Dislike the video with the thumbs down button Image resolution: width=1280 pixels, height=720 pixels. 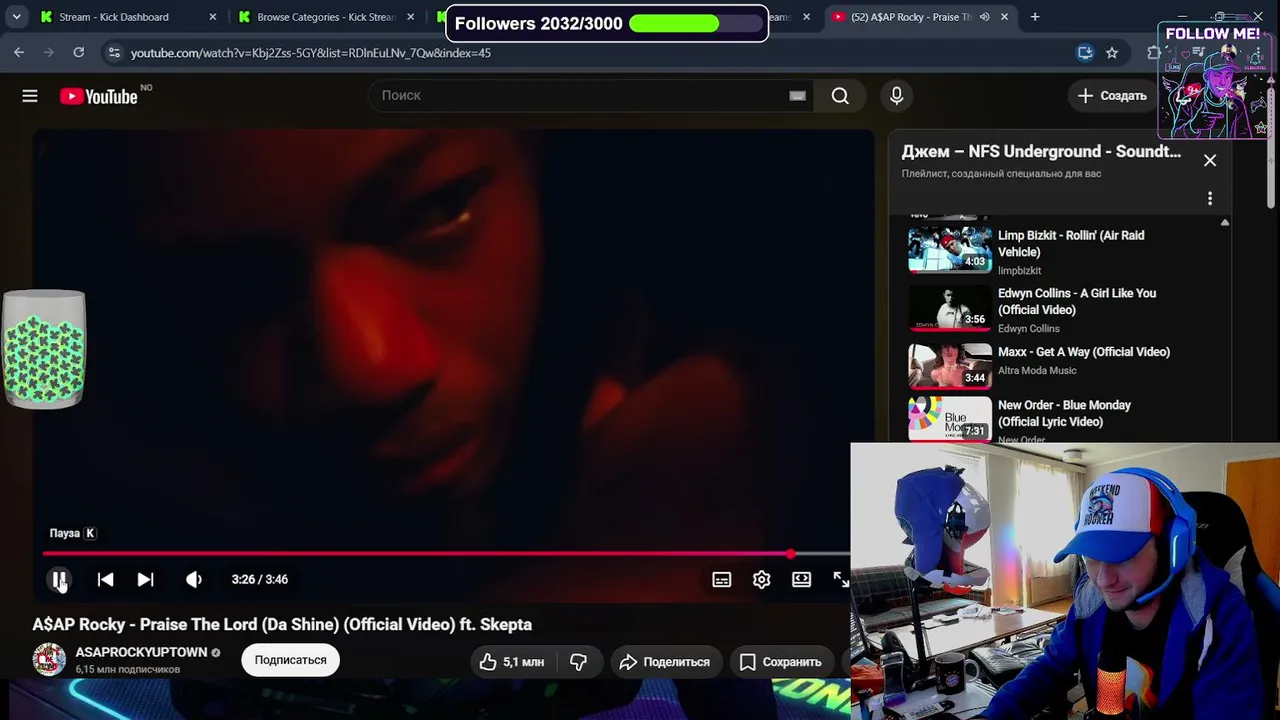(578, 661)
